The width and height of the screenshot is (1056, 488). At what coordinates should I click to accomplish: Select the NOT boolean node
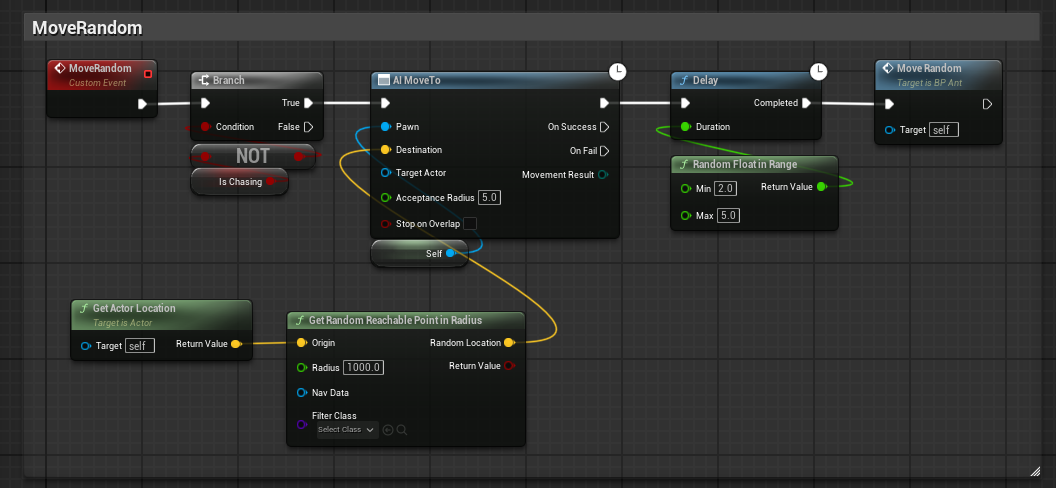tap(253, 156)
